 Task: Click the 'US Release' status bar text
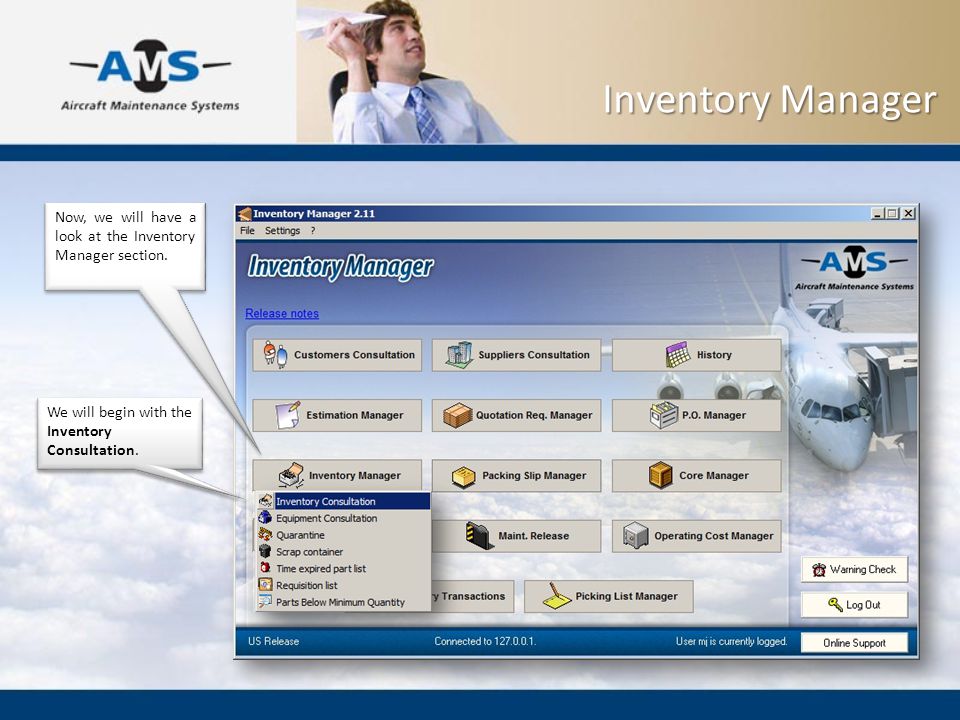273,642
